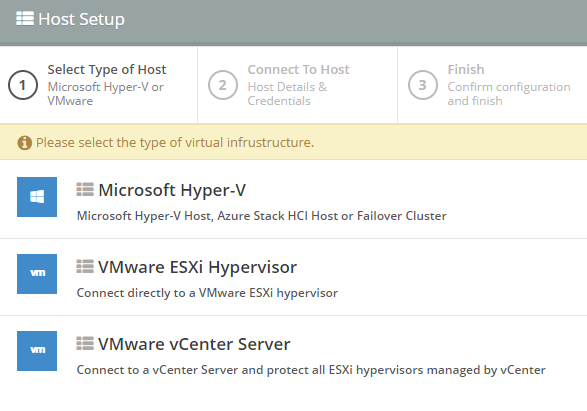The image size is (587, 411).
Task: Click the info icon in yellow notice bar
Action: [x=24, y=143]
